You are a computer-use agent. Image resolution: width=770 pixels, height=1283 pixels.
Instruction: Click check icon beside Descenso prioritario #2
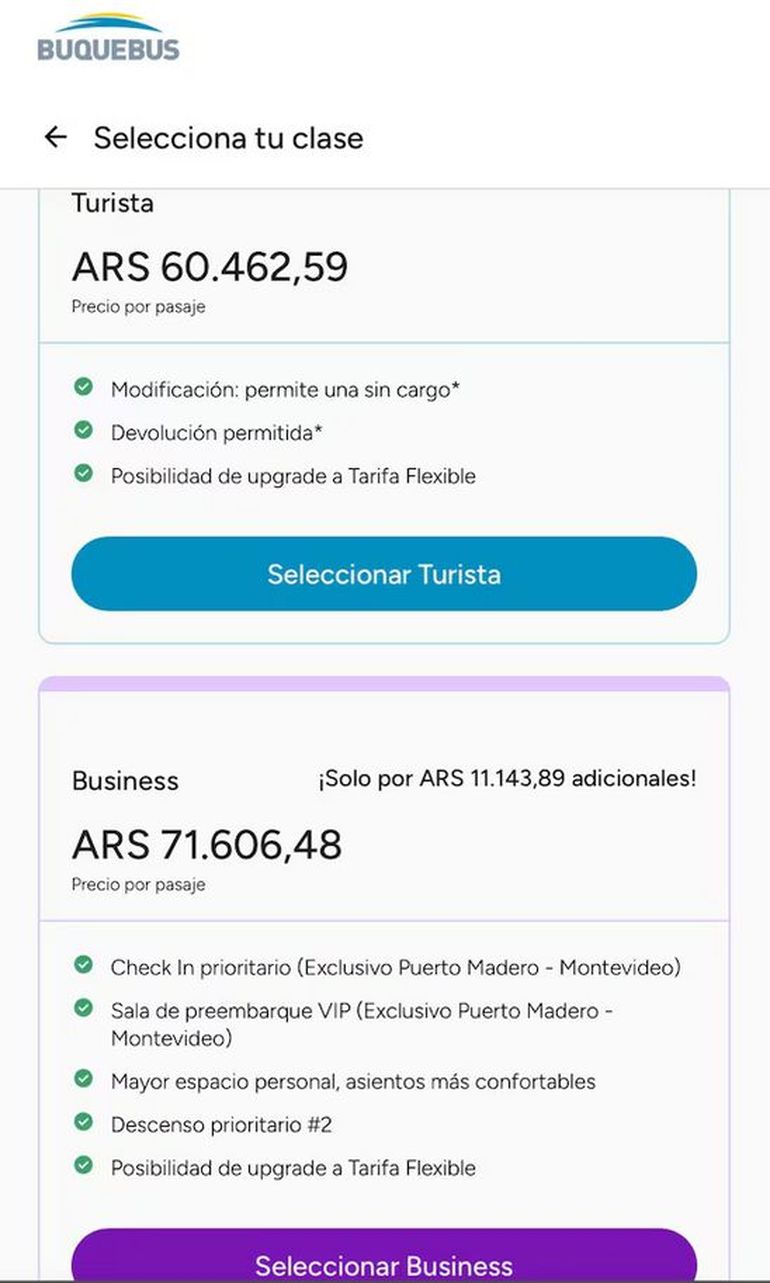pyautogui.click(x=84, y=1122)
